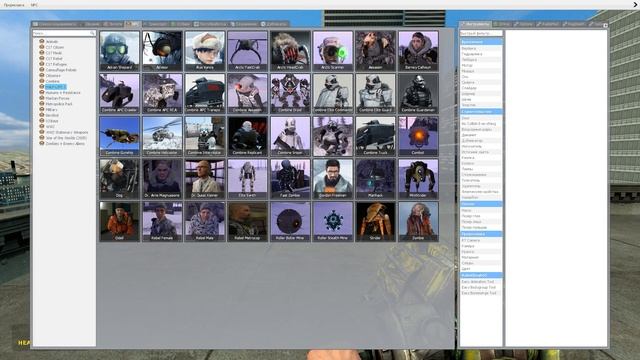
Task: Spawn the Adrian Shepard NPC
Action: click(x=120, y=51)
